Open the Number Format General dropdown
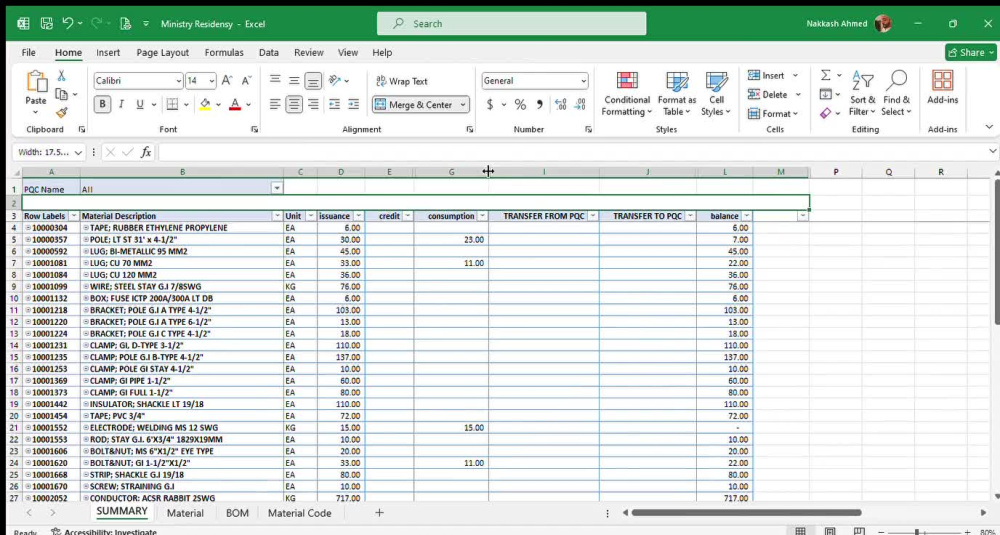The height and width of the screenshot is (535, 1000). click(584, 81)
